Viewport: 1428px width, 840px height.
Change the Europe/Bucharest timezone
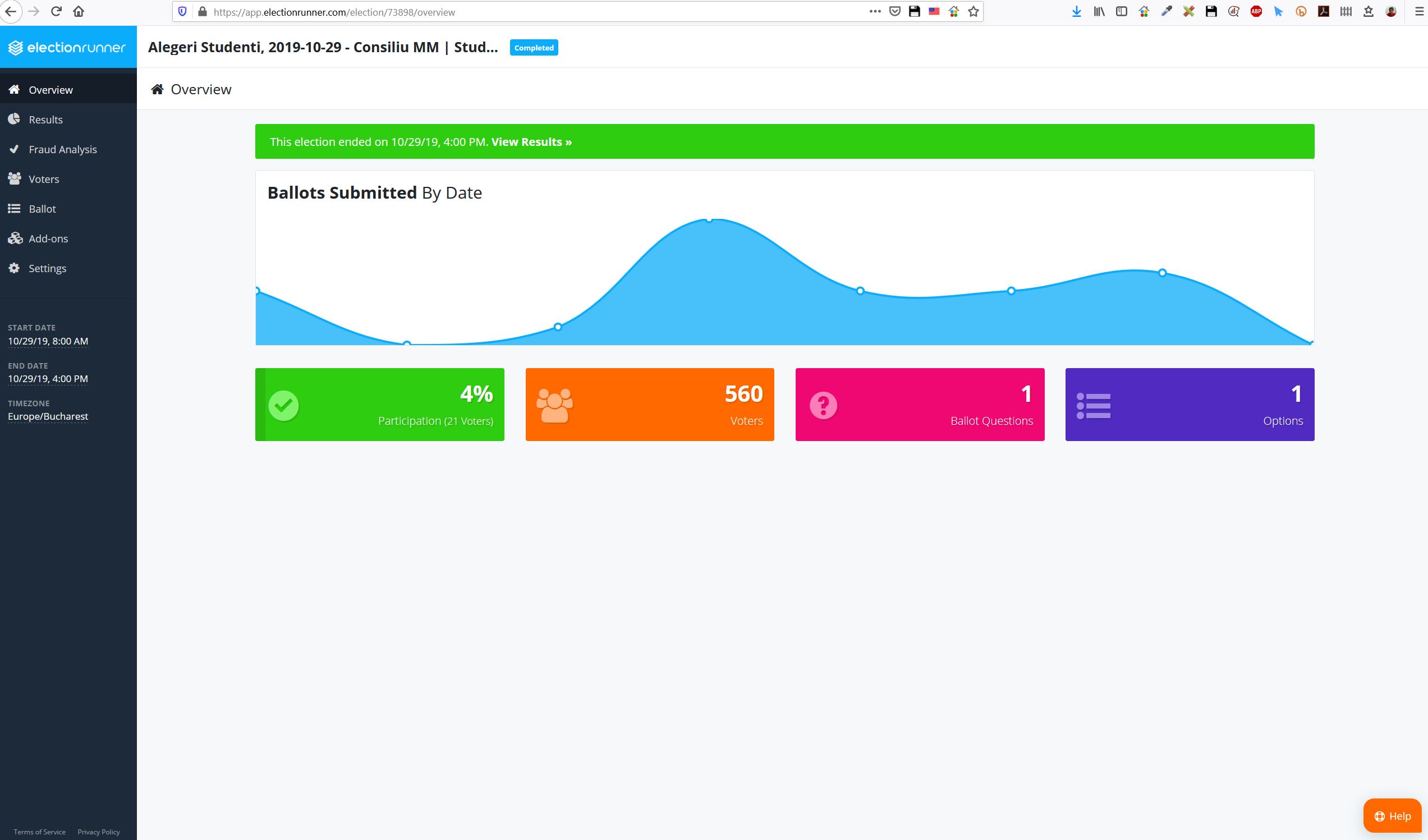coord(48,416)
